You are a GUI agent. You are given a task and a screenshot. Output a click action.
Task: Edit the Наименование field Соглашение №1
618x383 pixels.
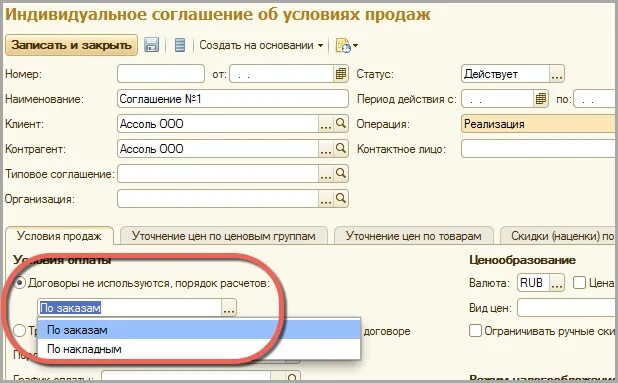233,99
